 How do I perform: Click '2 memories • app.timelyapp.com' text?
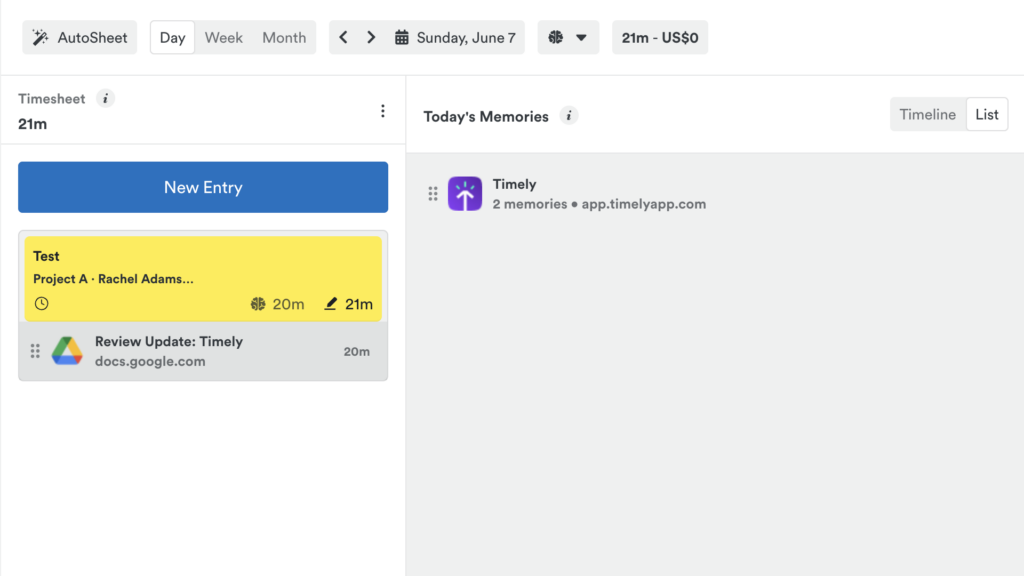(x=599, y=204)
